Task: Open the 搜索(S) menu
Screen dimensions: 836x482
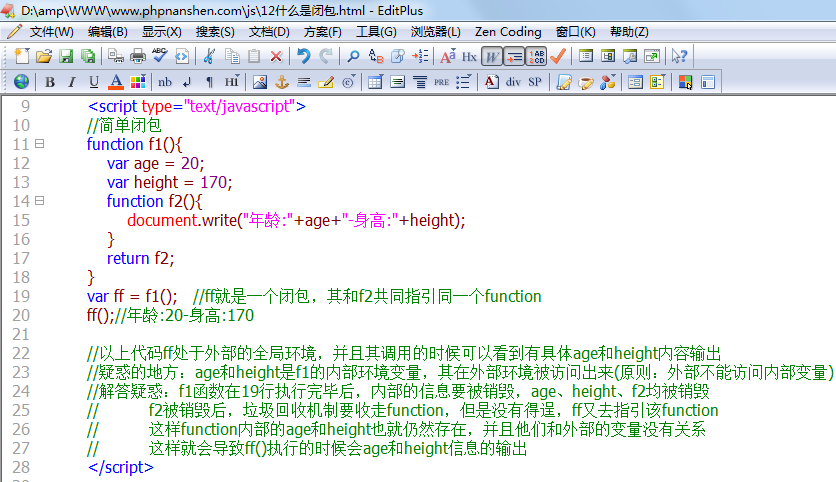Action: 215,32
